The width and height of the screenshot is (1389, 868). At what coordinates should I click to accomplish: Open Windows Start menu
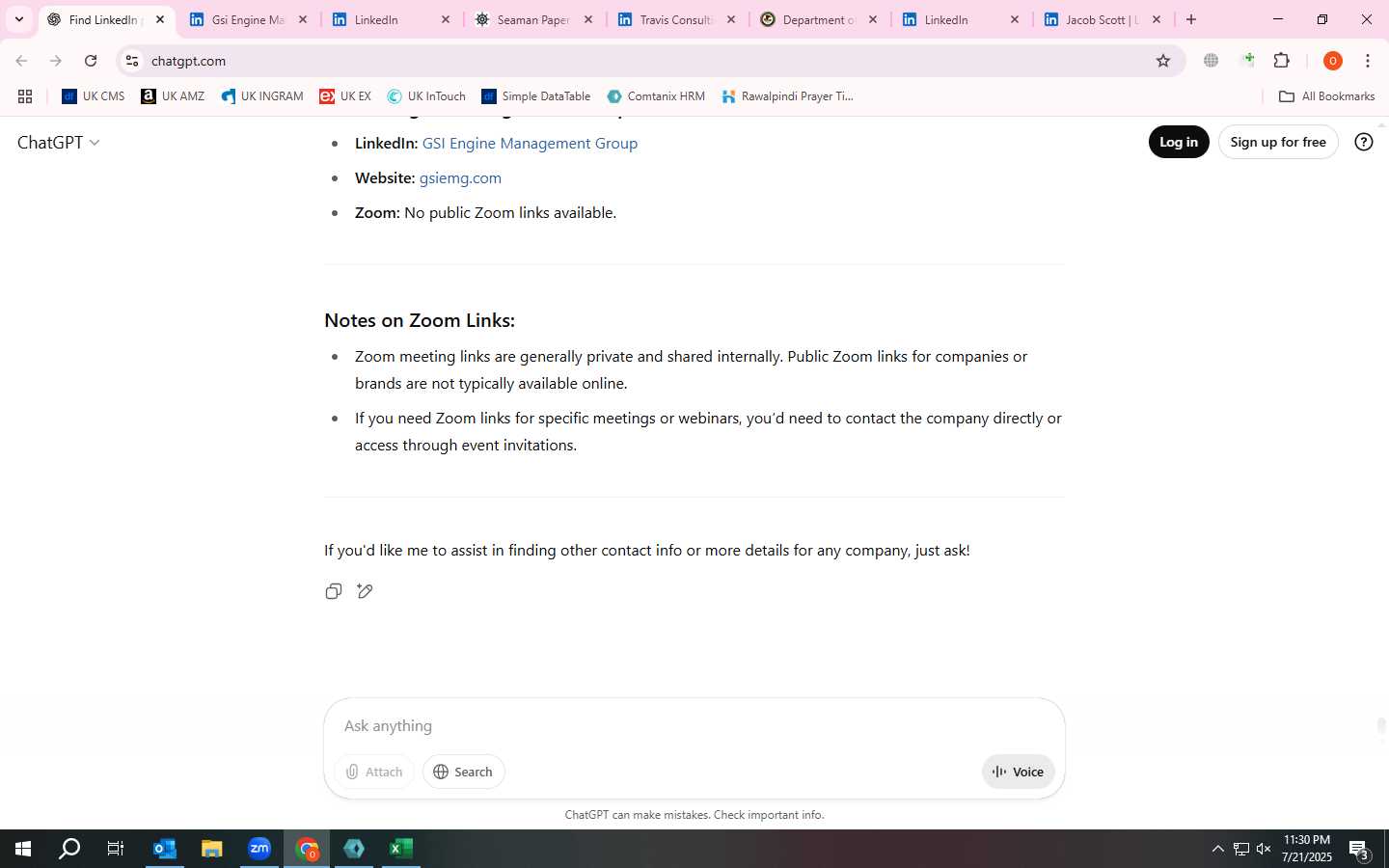23,849
